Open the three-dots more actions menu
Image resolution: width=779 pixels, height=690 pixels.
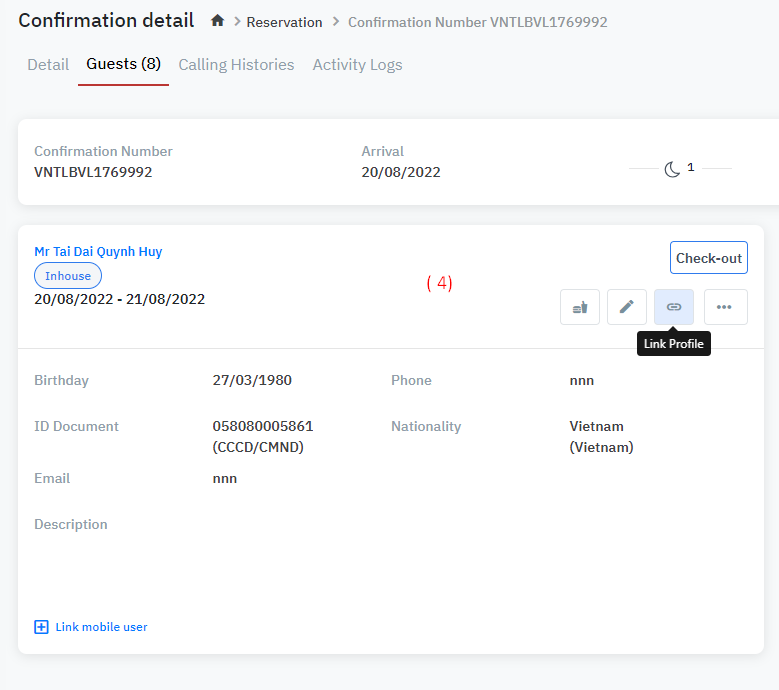pyautogui.click(x=725, y=307)
